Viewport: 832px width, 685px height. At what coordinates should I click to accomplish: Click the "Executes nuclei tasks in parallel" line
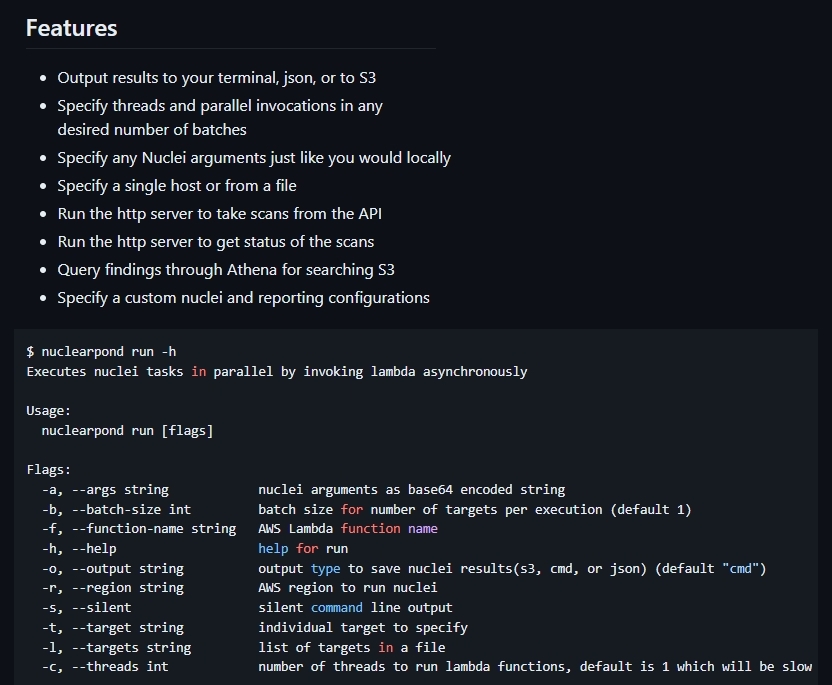[276, 371]
